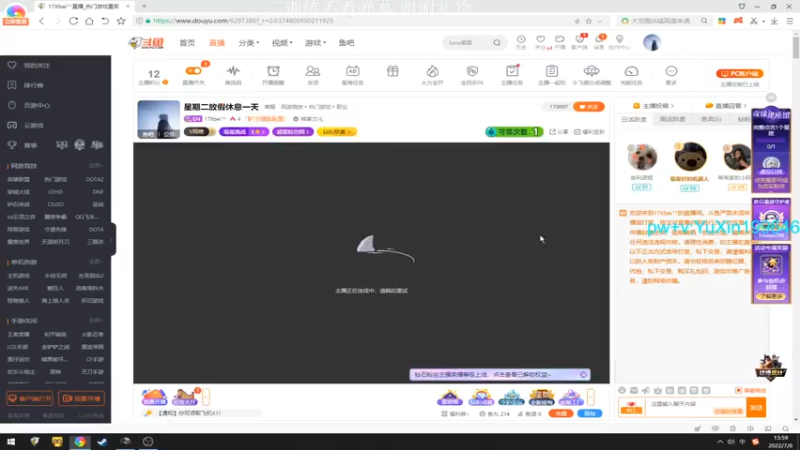Expand the 分类 dropdown menu
Image resolution: width=800 pixels, height=450 pixels.
click(248, 43)
